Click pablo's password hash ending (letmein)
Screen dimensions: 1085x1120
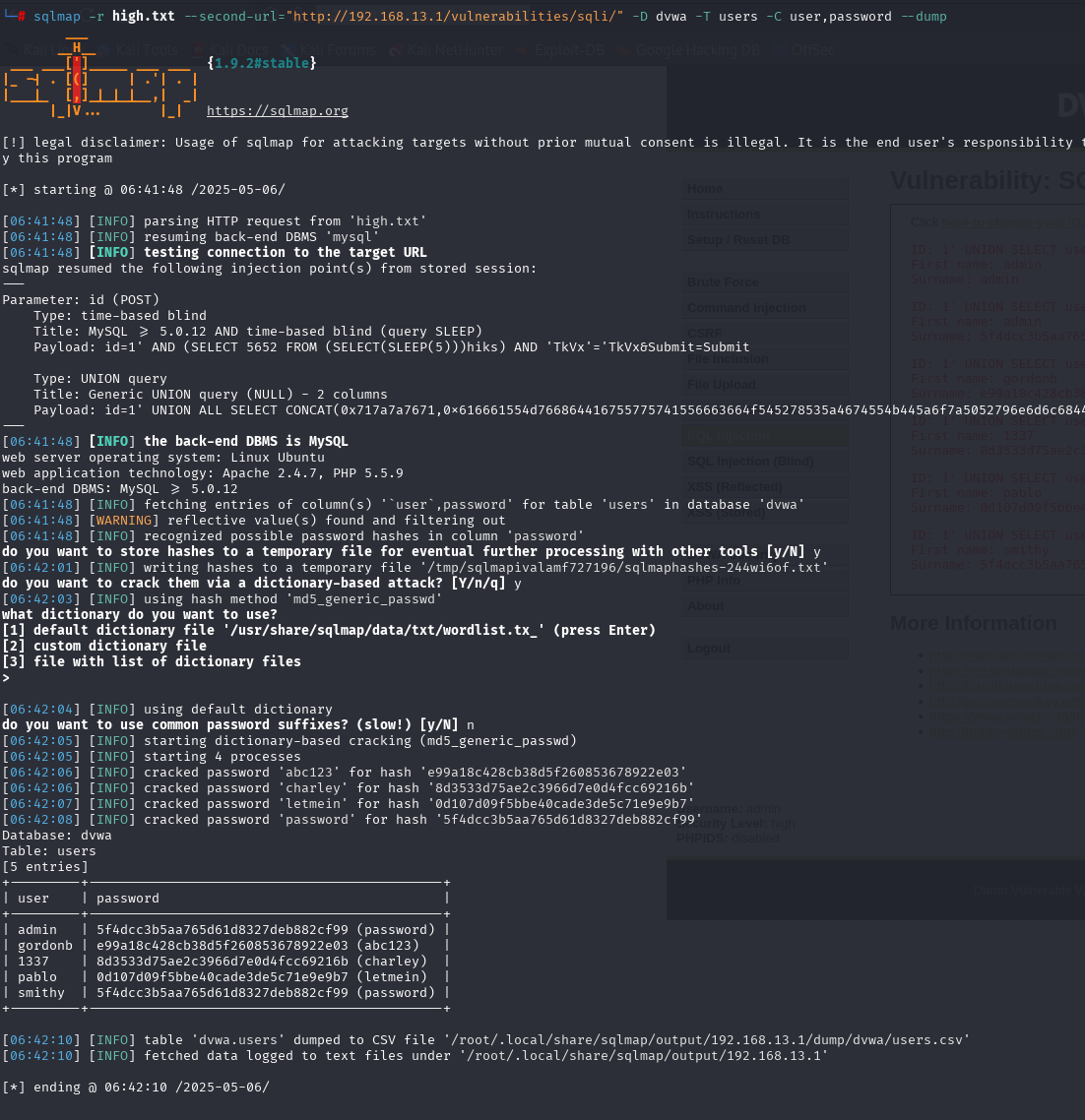click(262, 976)
